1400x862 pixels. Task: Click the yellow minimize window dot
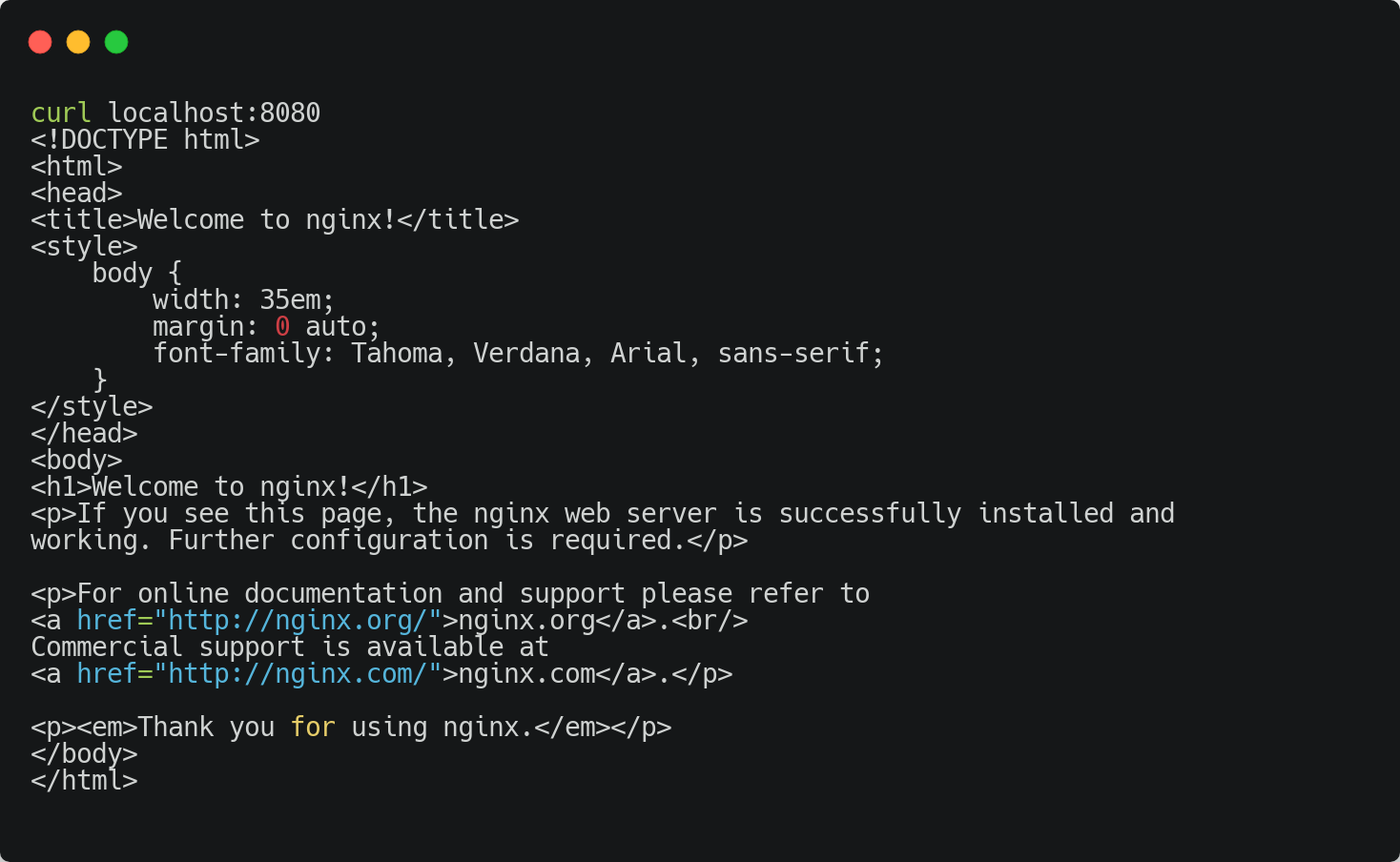click(x=78, y=42)
